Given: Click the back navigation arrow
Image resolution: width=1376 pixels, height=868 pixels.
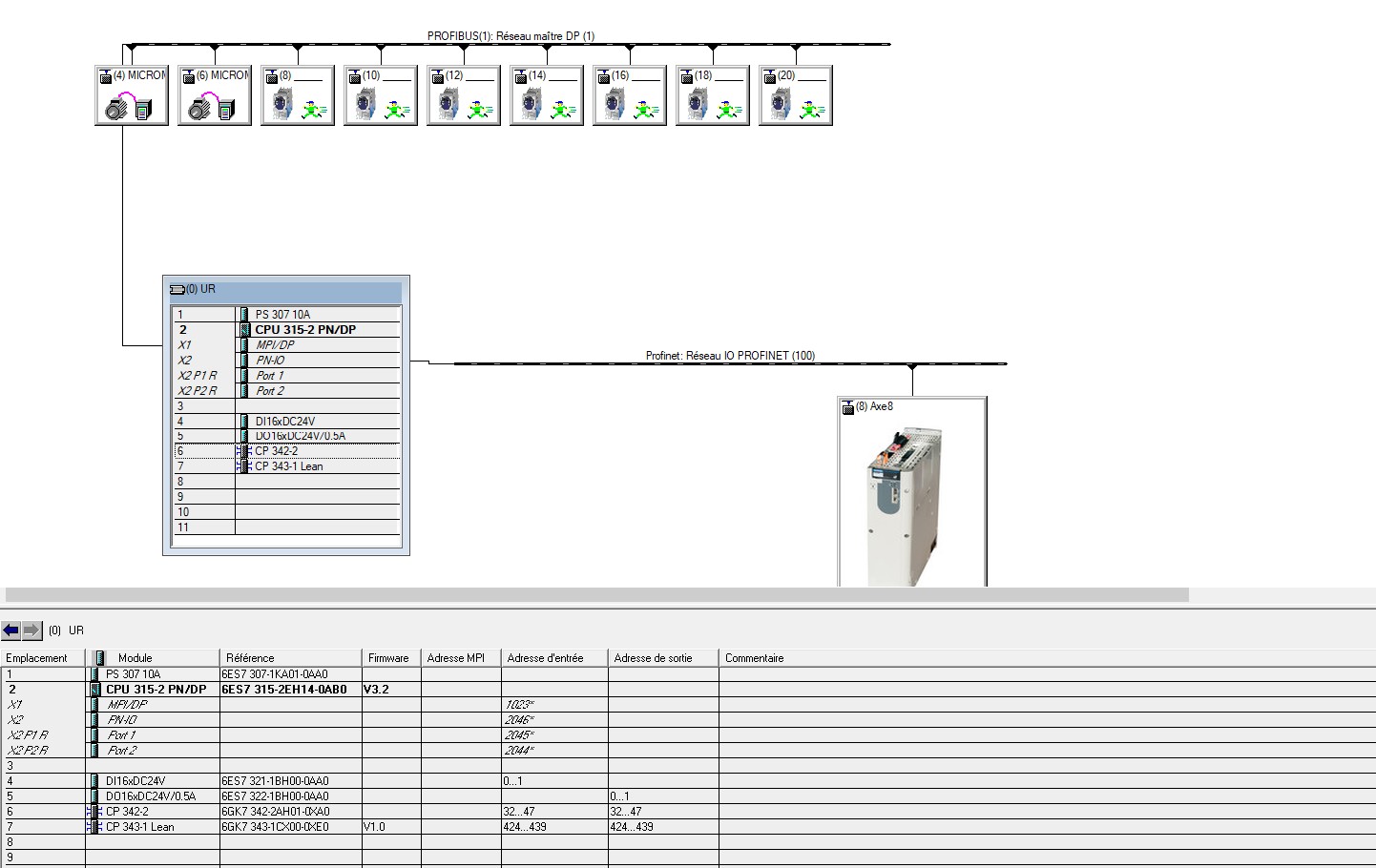Looking at the screenshot, I should coord(11,630).
